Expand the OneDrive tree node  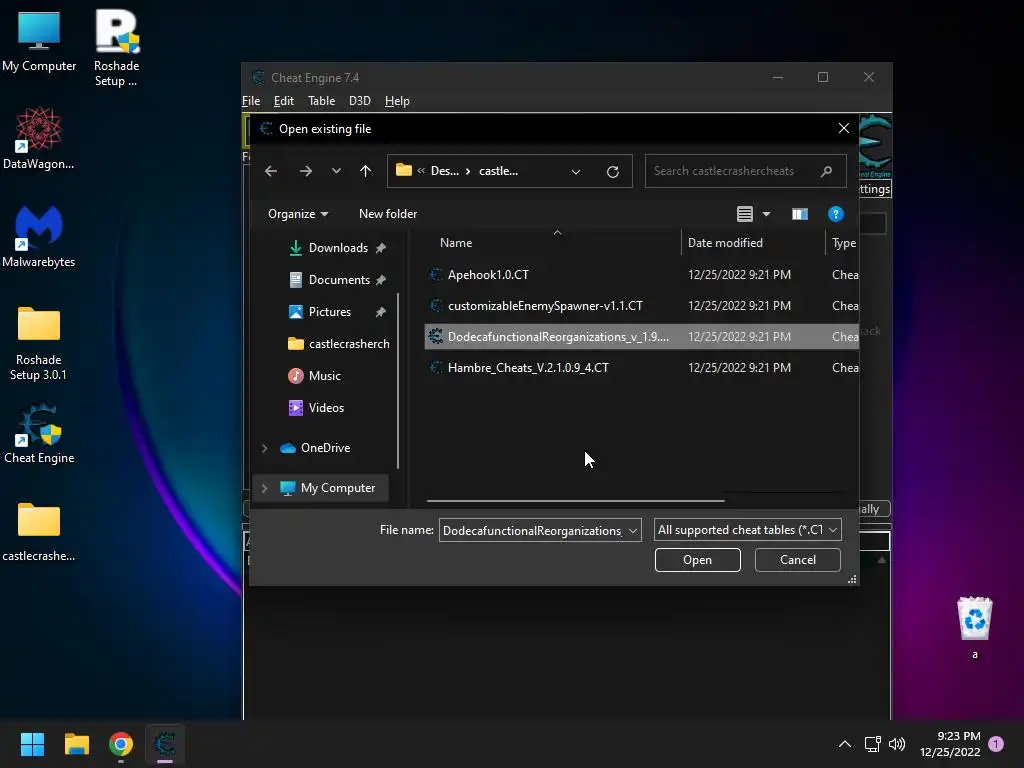pyautogui.click(x=264, y=448)
